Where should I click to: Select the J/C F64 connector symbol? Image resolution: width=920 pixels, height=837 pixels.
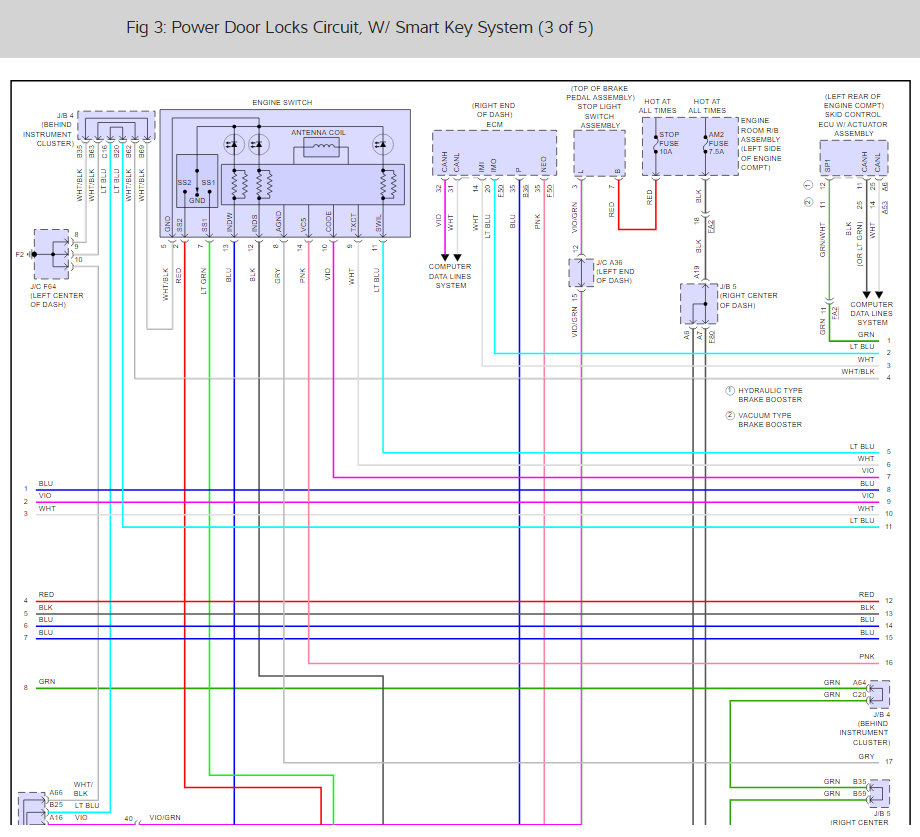tap(52, 256)
